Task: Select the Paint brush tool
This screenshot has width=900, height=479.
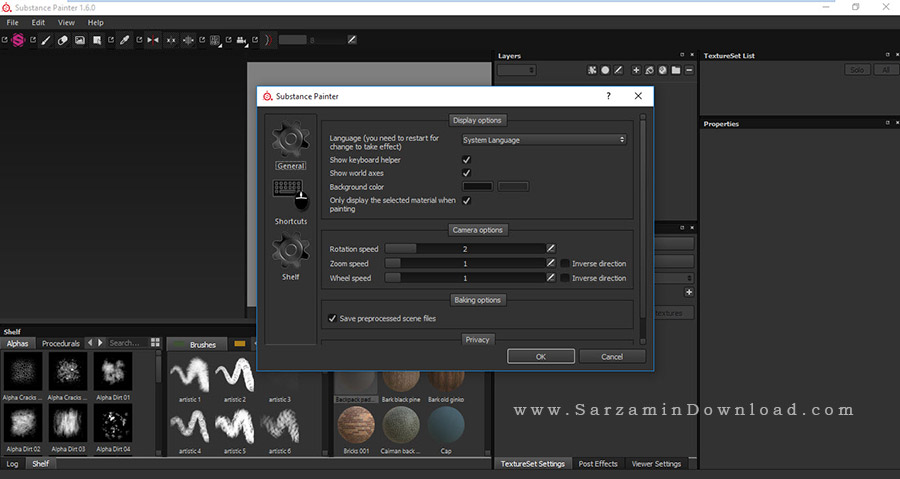Action: coord(46,40)
